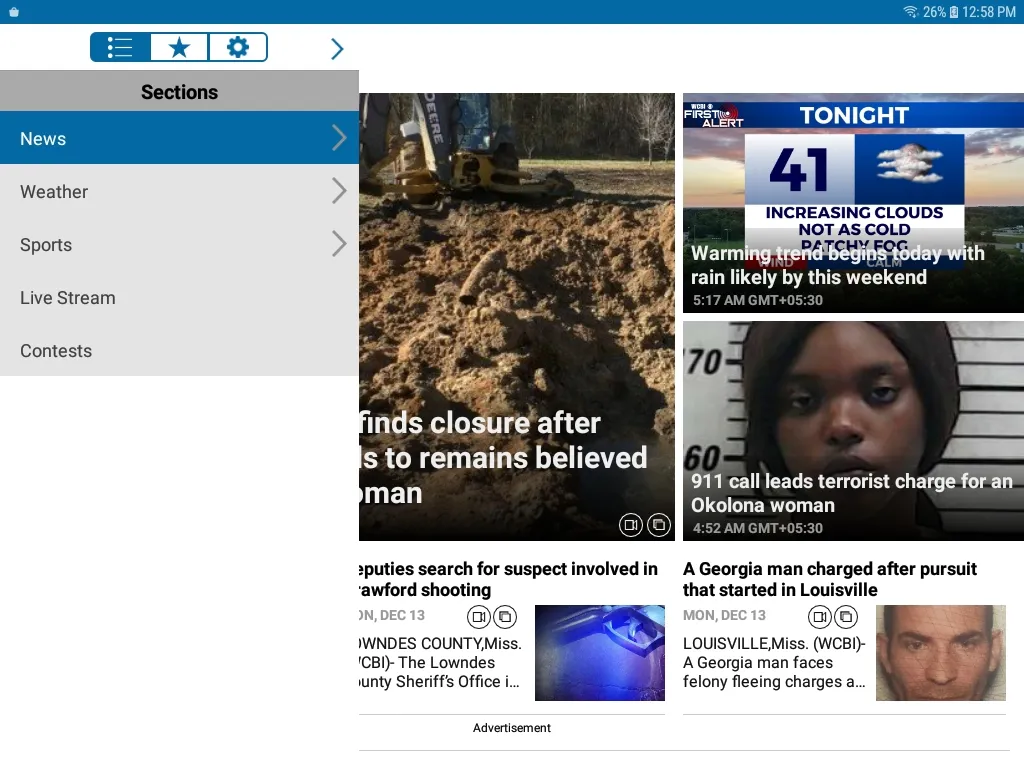The width and height of the screenshot is (1024, 768).
Task: Tap the 12:58 PM clock
Action: (989, 12)
